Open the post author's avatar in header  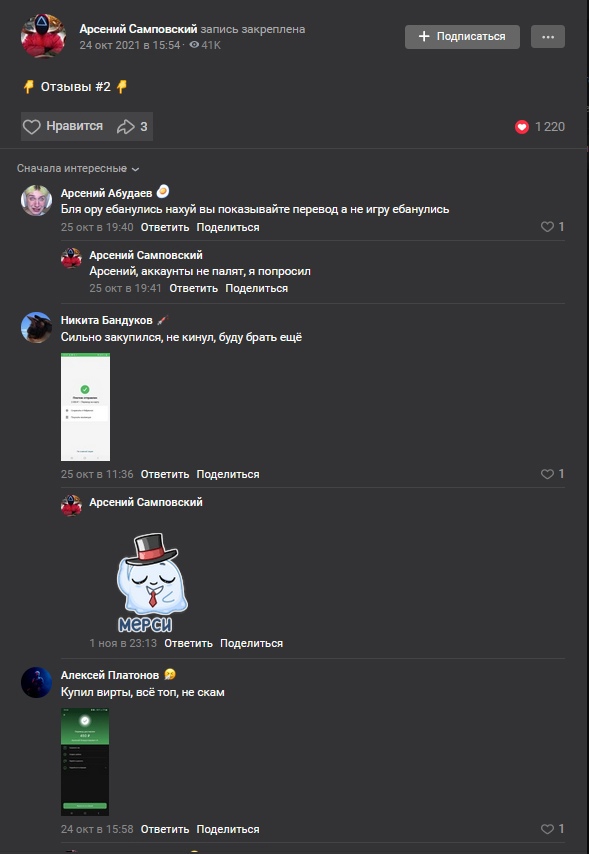pos(43,36)
